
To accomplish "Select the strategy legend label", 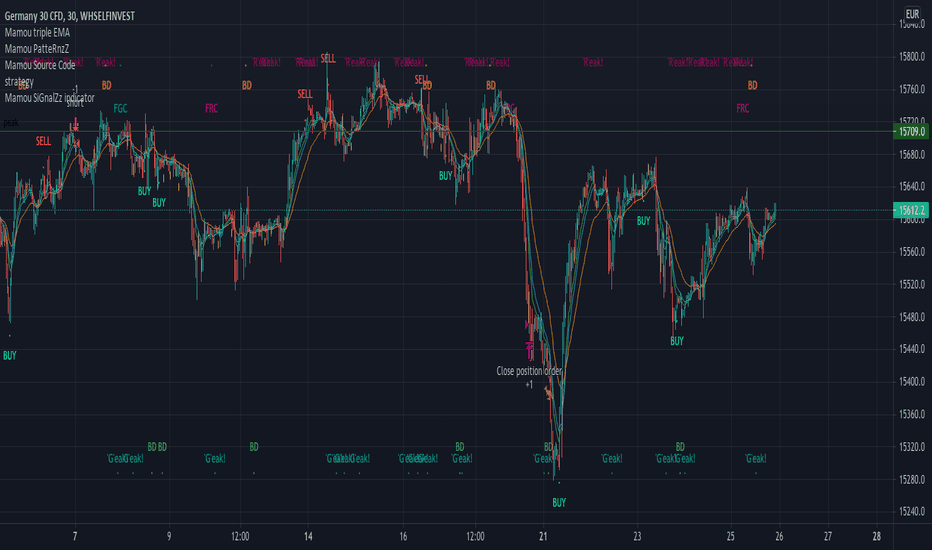I will (19, 81).
